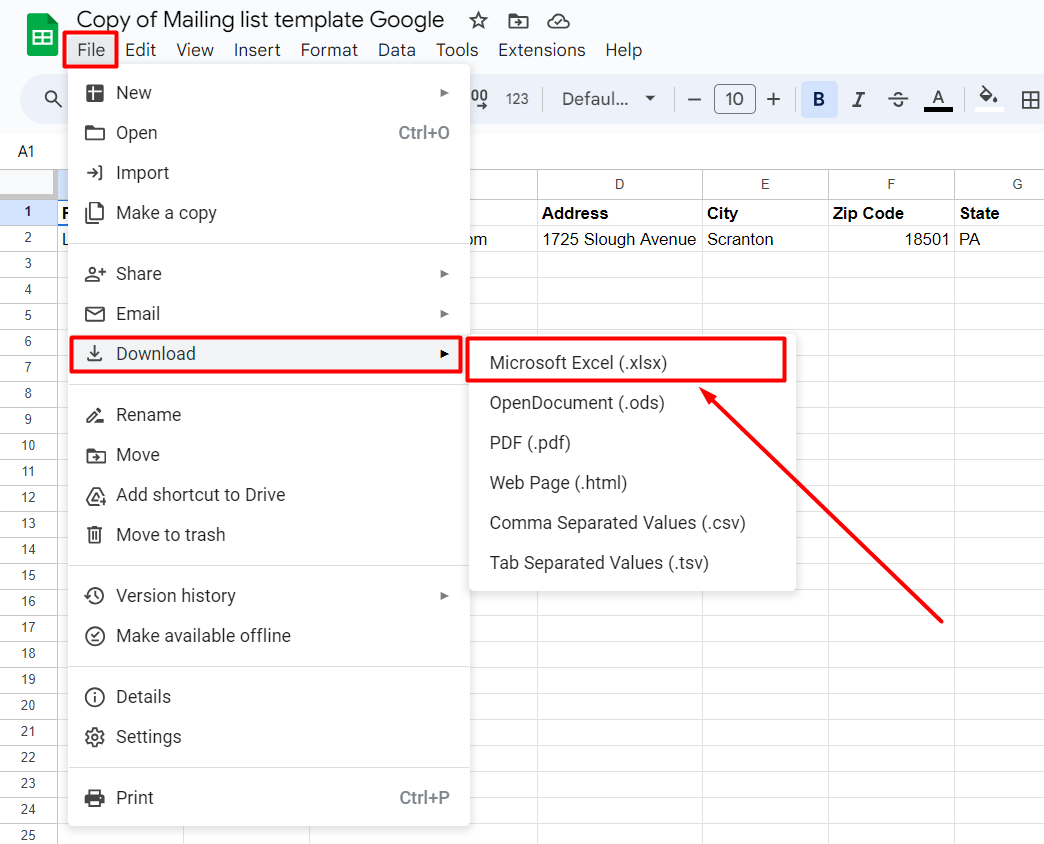The height and width of the screenshot is (844, 1044).
Task: Click the borders icon
Action: [x=1029, y=100]
